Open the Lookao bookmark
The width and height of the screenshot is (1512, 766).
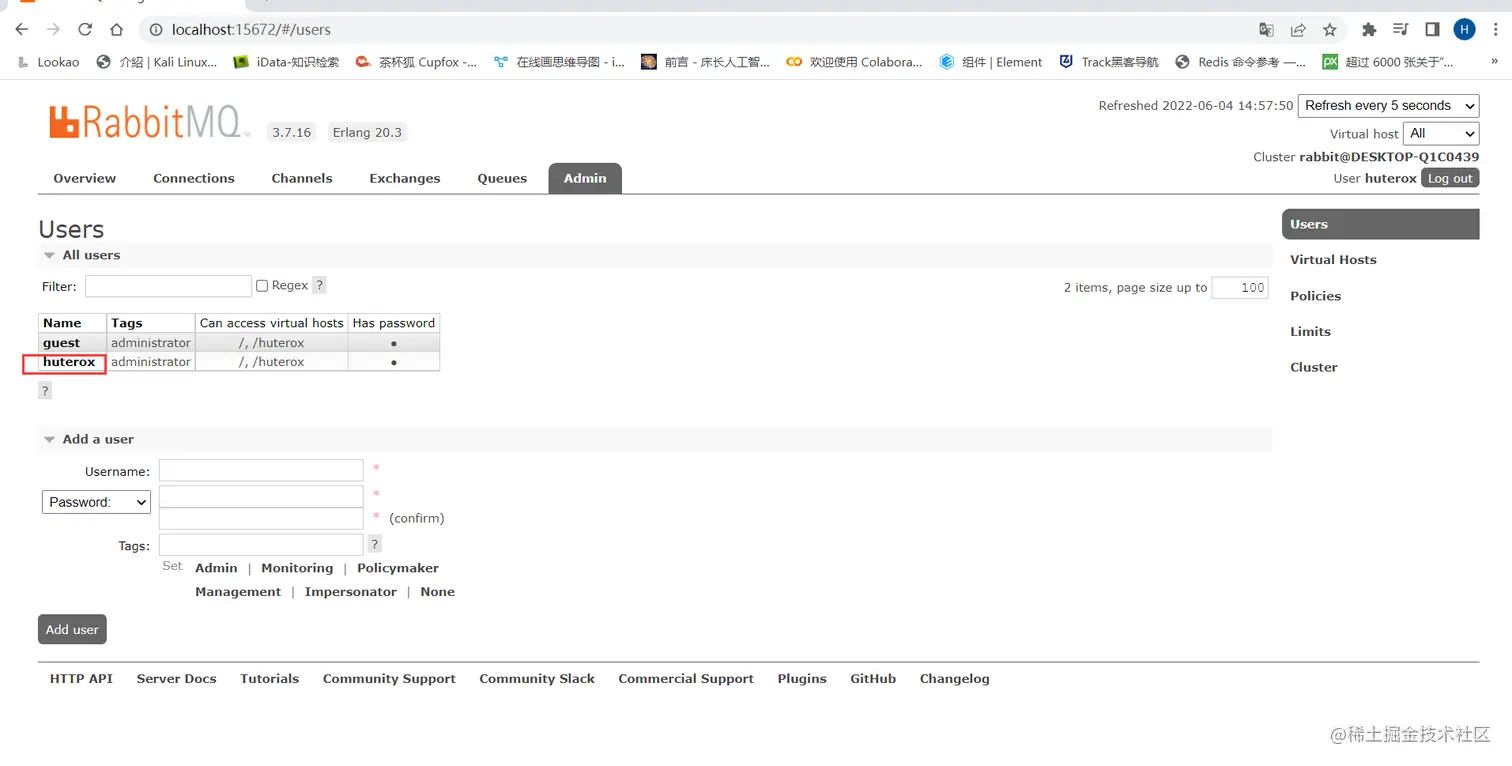[48, 62]
